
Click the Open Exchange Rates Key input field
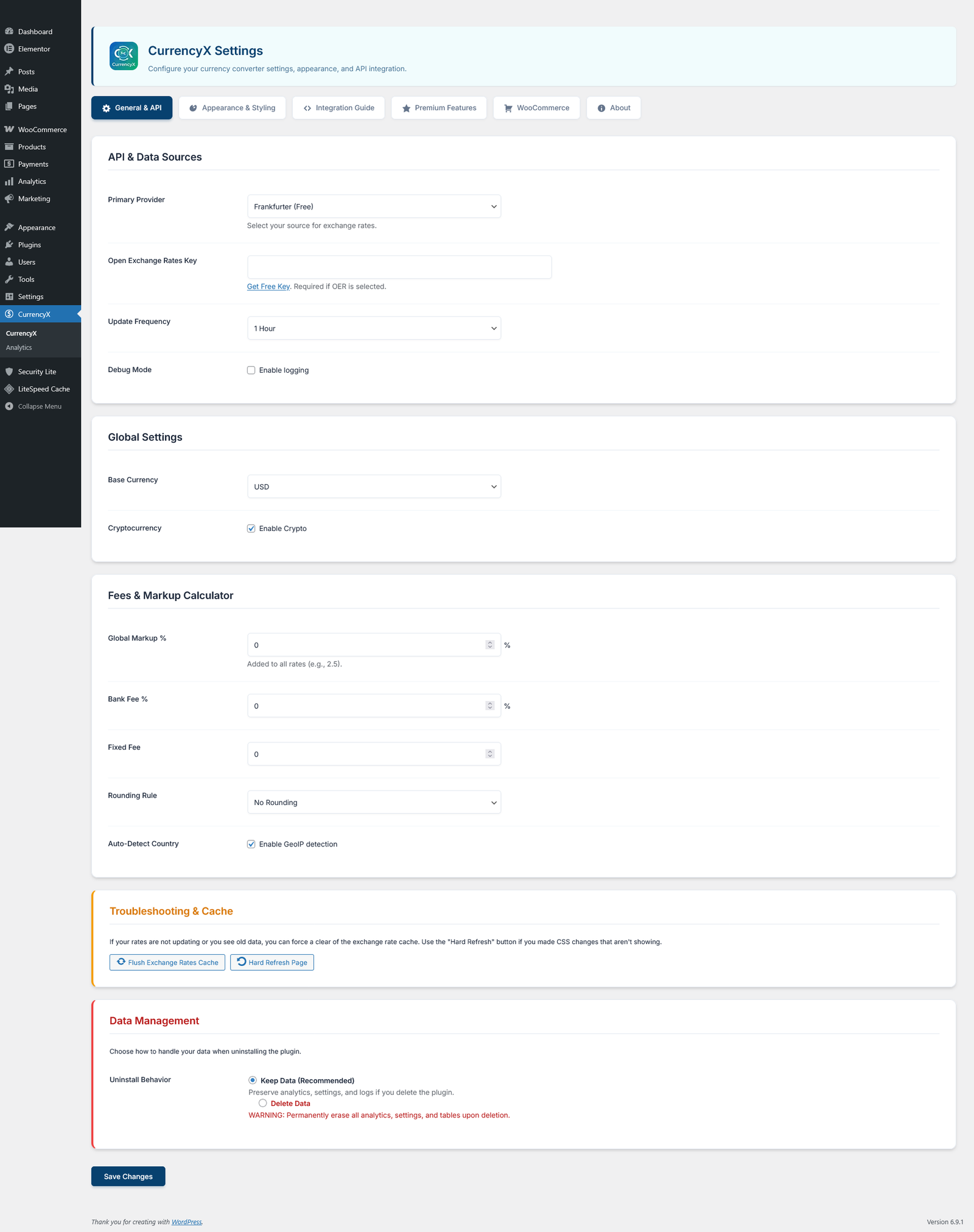pyautogui.click(x=399, y=267)
